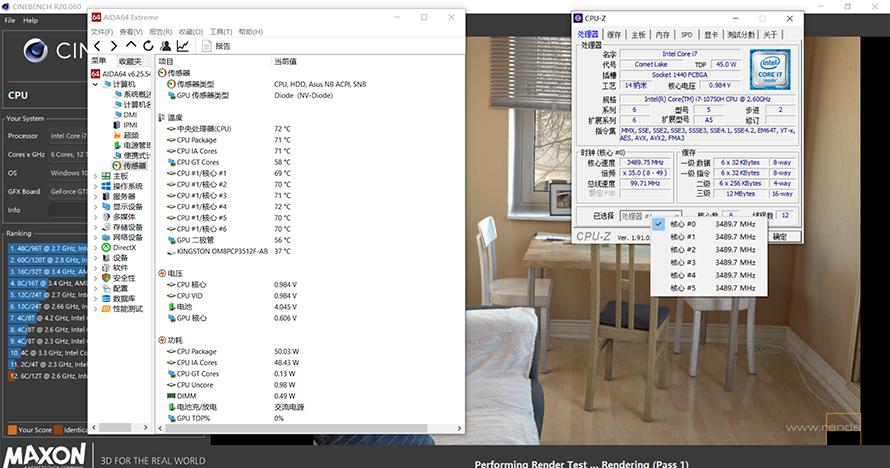Select 电源管理 power management icon
Image resolution: width=890 pixels, height=468 pixels.
tap(116, 145)
